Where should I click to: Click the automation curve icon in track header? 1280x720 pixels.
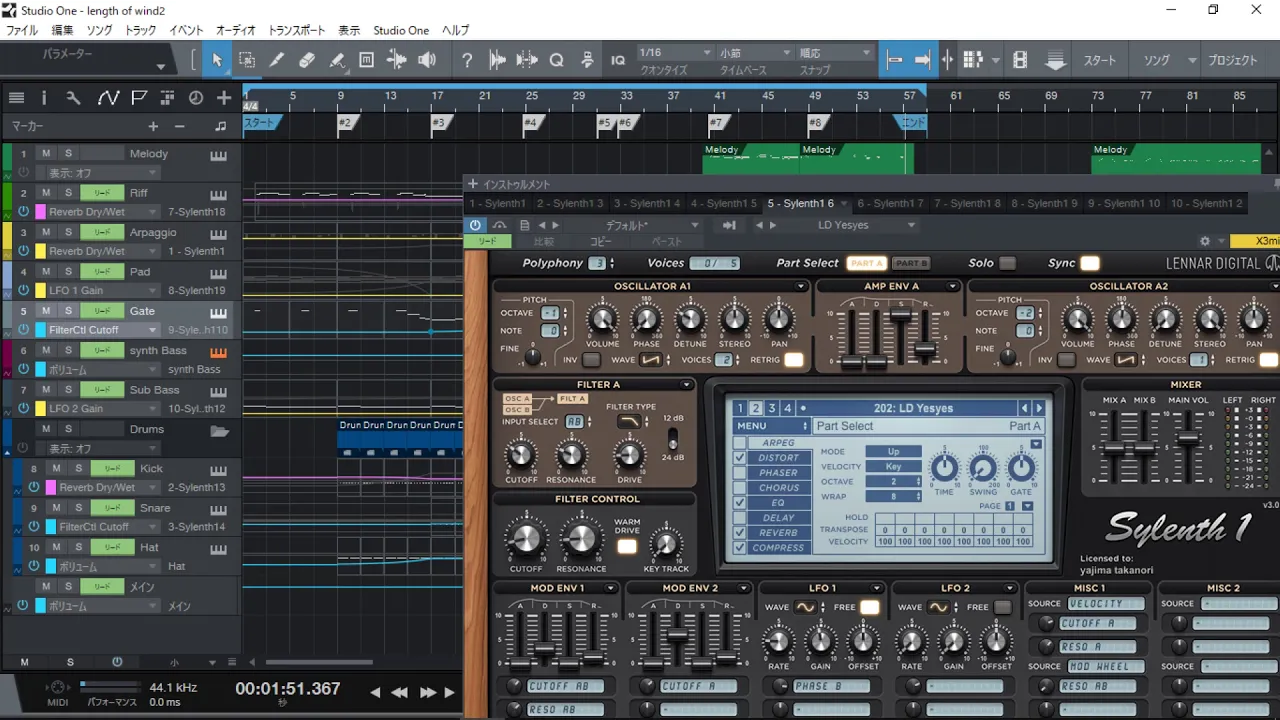[x=108, y=98]
